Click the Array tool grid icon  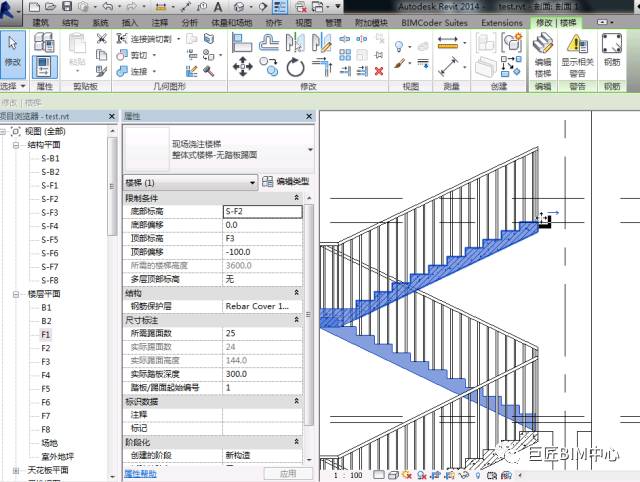pos(345,55)
